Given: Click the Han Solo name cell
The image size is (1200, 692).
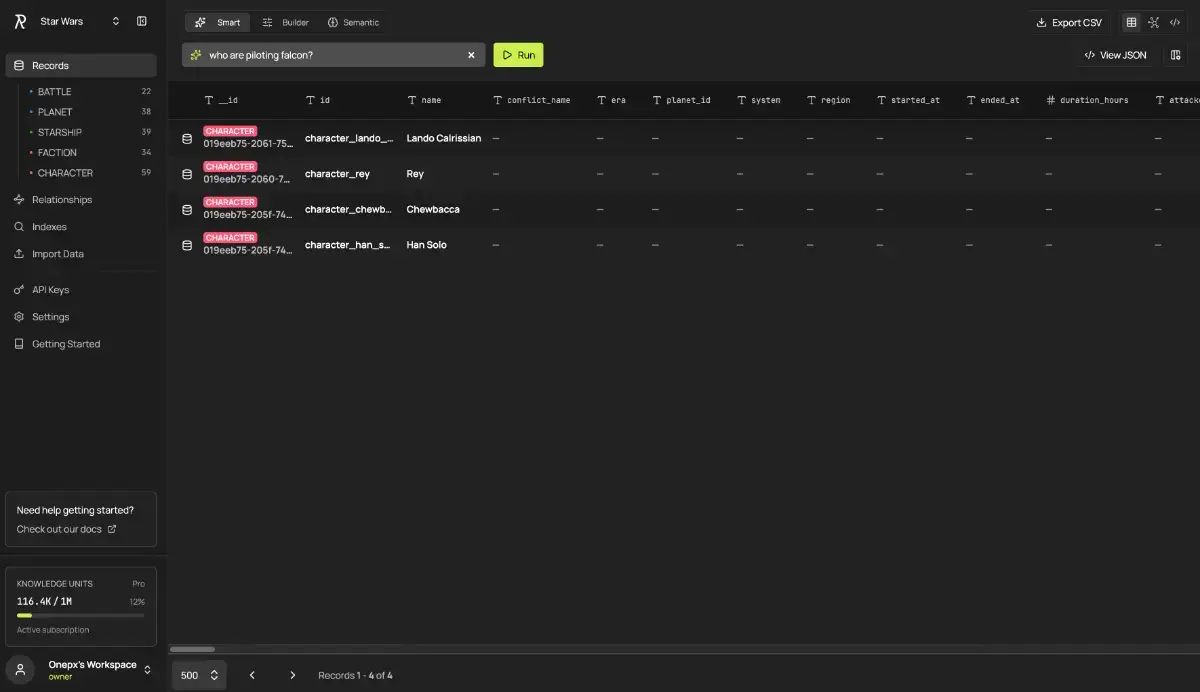Looking at the screenshot, I should pos(427,245).
